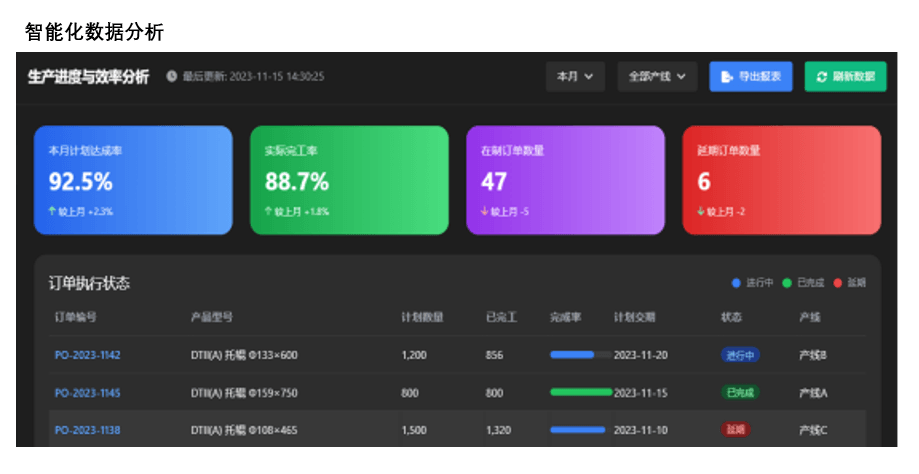The width and height of the screenshot is (919, 474).
Task: Click the 进行中 status badge in first row
Action: (740, 355)
